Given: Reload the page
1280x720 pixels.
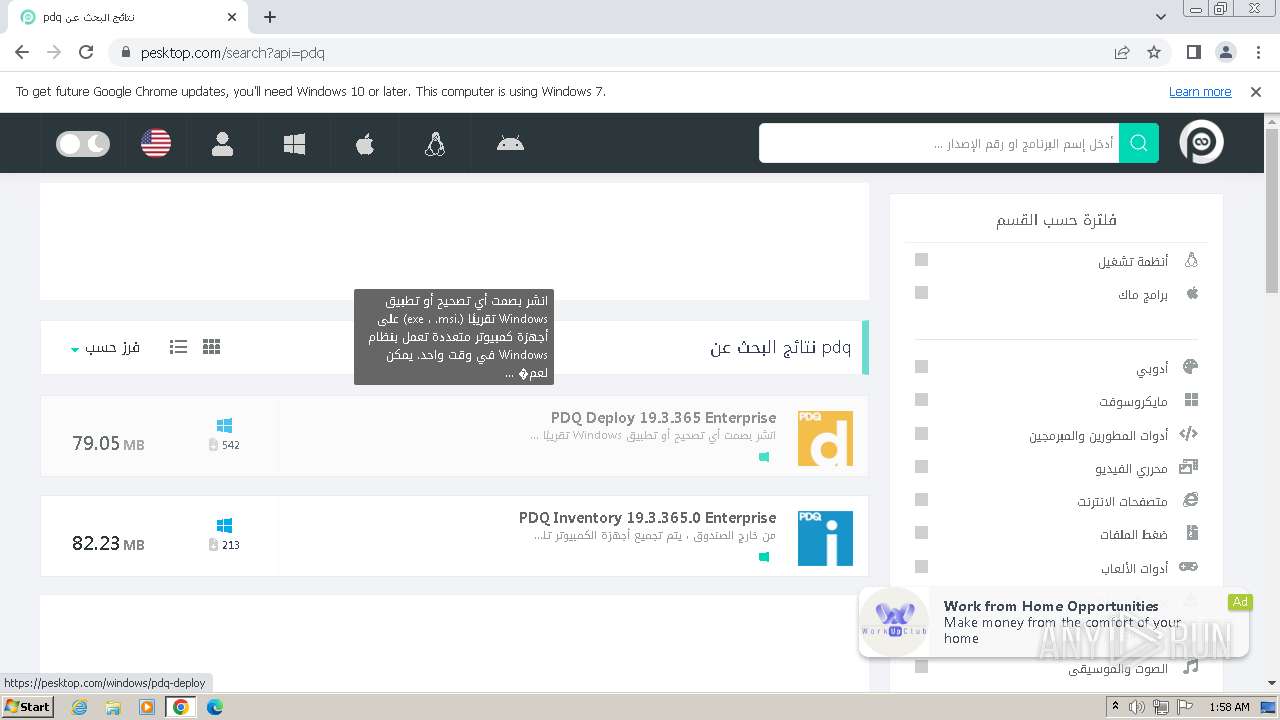Looking at the screenshot, I should (x=86, y=52).
